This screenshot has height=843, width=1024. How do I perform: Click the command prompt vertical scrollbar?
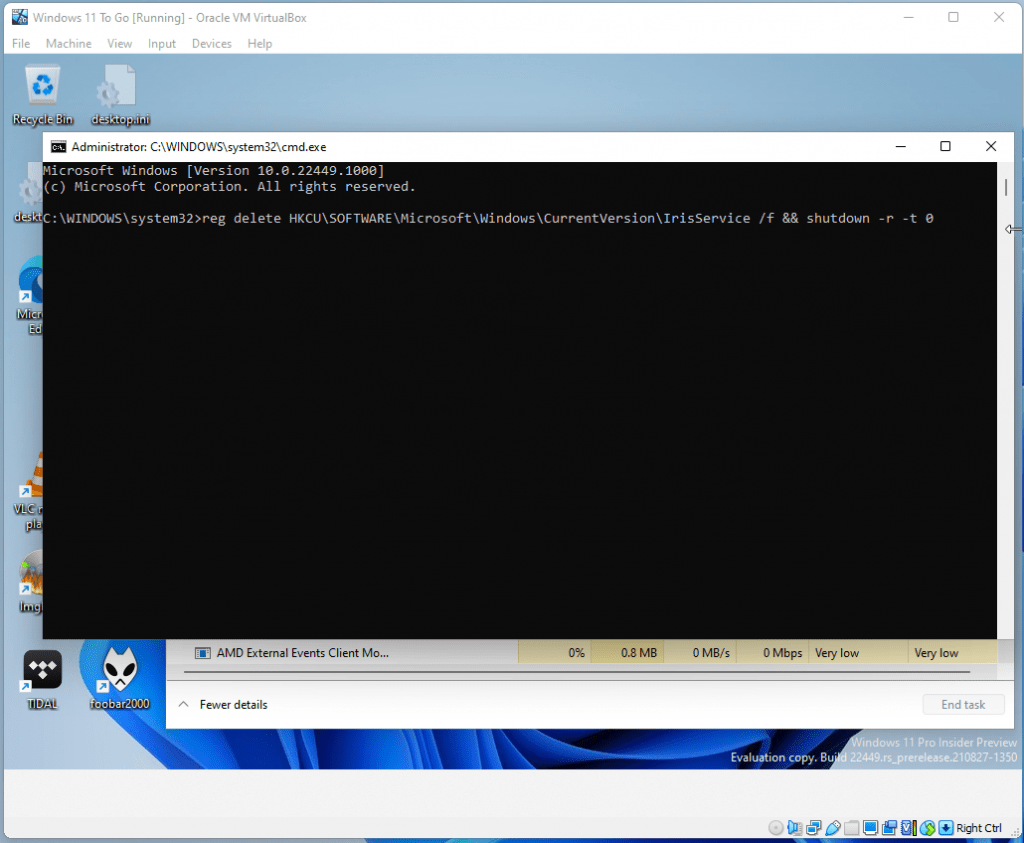tap(1004, 400)
